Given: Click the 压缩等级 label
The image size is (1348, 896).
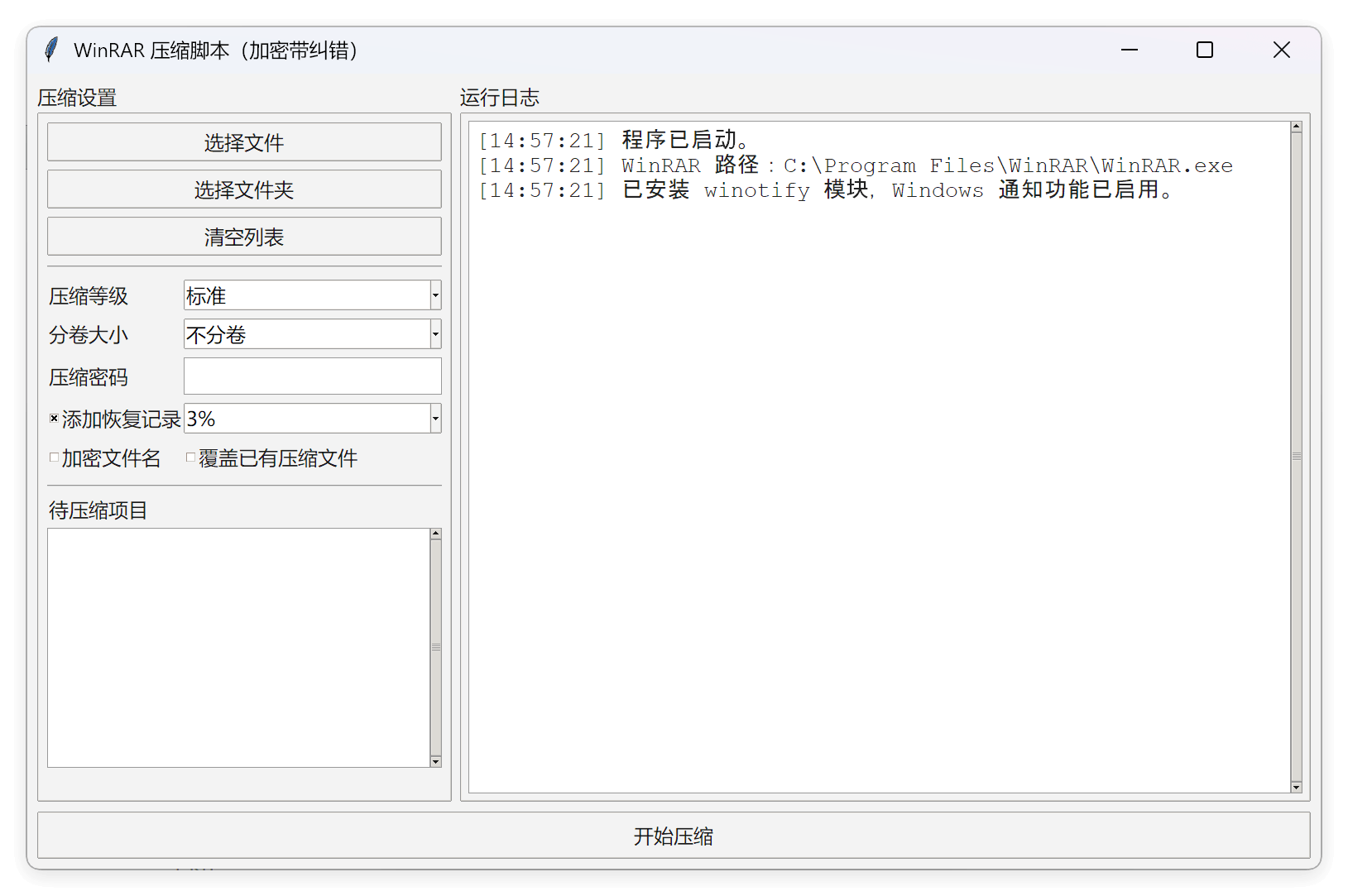Looking at the screenshot, I should 89,296.
